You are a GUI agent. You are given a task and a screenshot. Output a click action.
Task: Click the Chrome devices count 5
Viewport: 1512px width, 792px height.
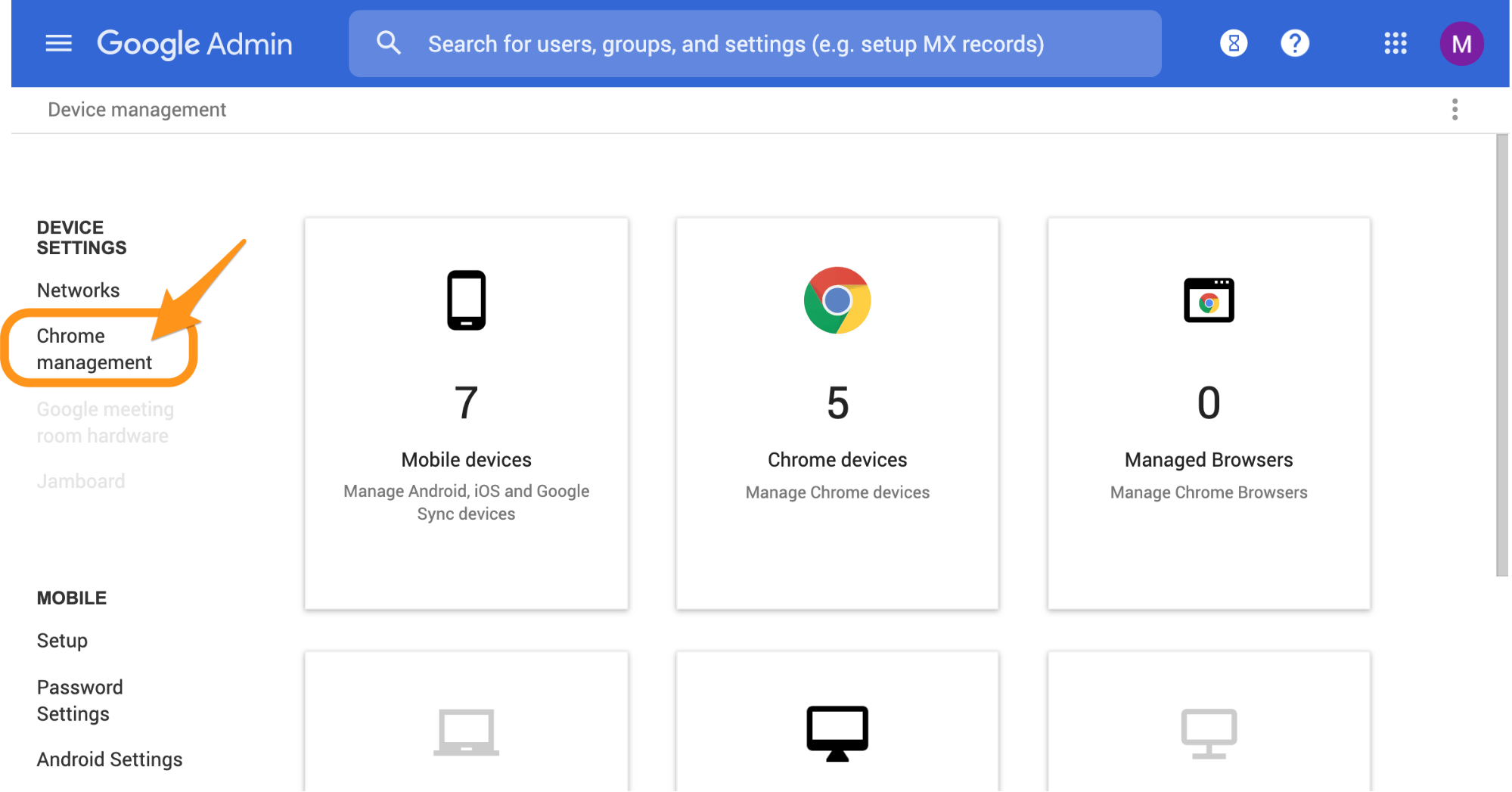[x=837, y=402]
